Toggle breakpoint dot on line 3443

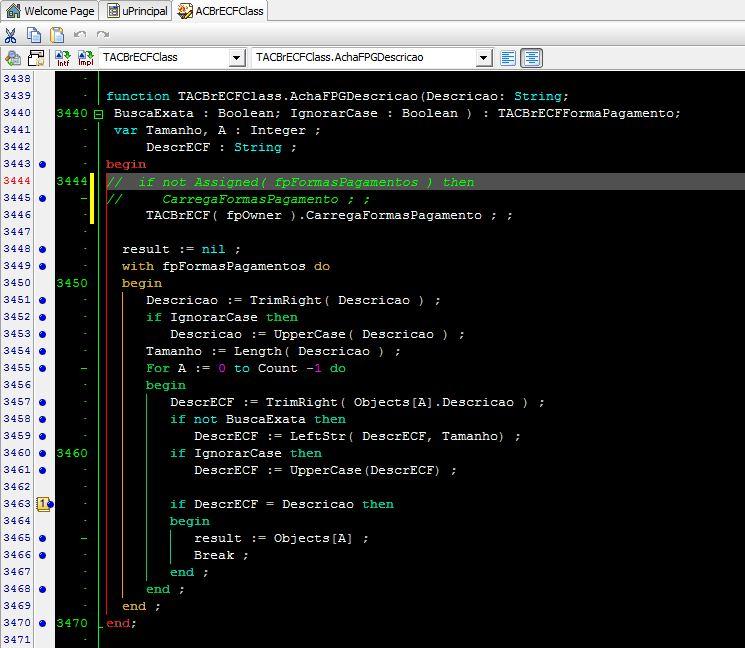pyautogui.click(x=43, y=164)
